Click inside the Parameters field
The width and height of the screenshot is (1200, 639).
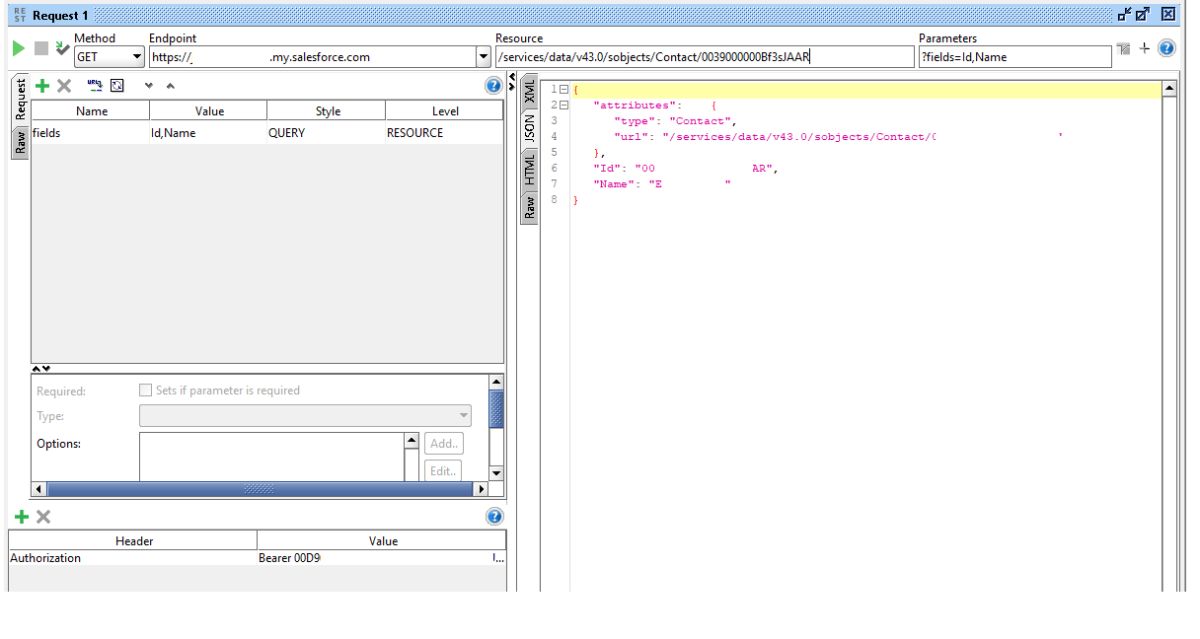point(1015,57)
